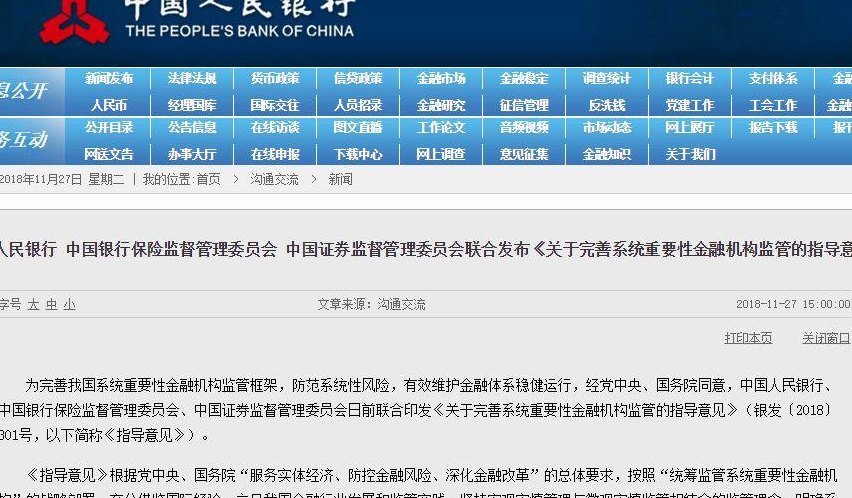Open 新闻发布 navigation link
Screen dimensions: 852x498
(x=109, y=78)
